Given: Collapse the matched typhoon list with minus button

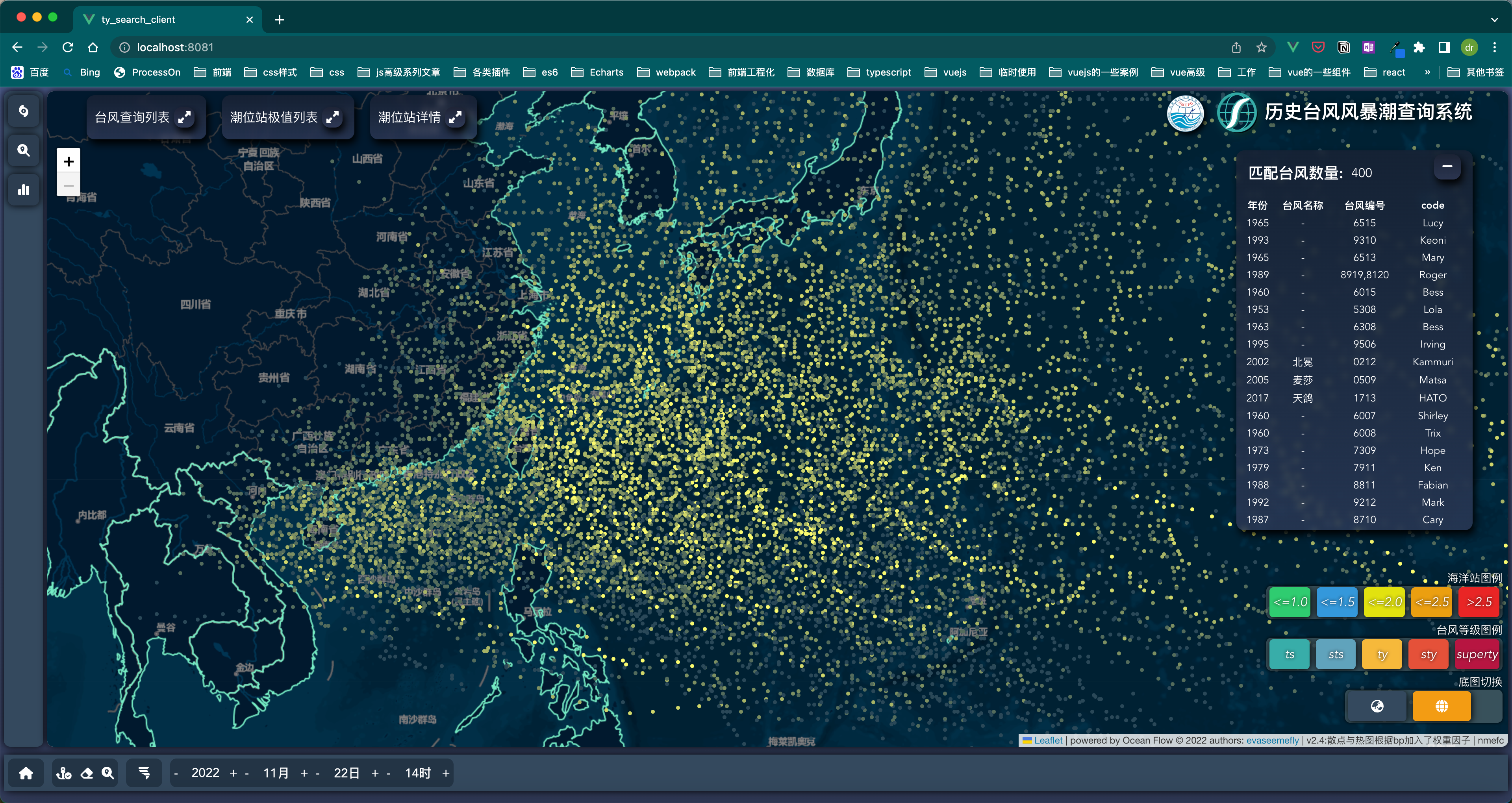Looking at the screenshot, I should (x=1447, y=167).
